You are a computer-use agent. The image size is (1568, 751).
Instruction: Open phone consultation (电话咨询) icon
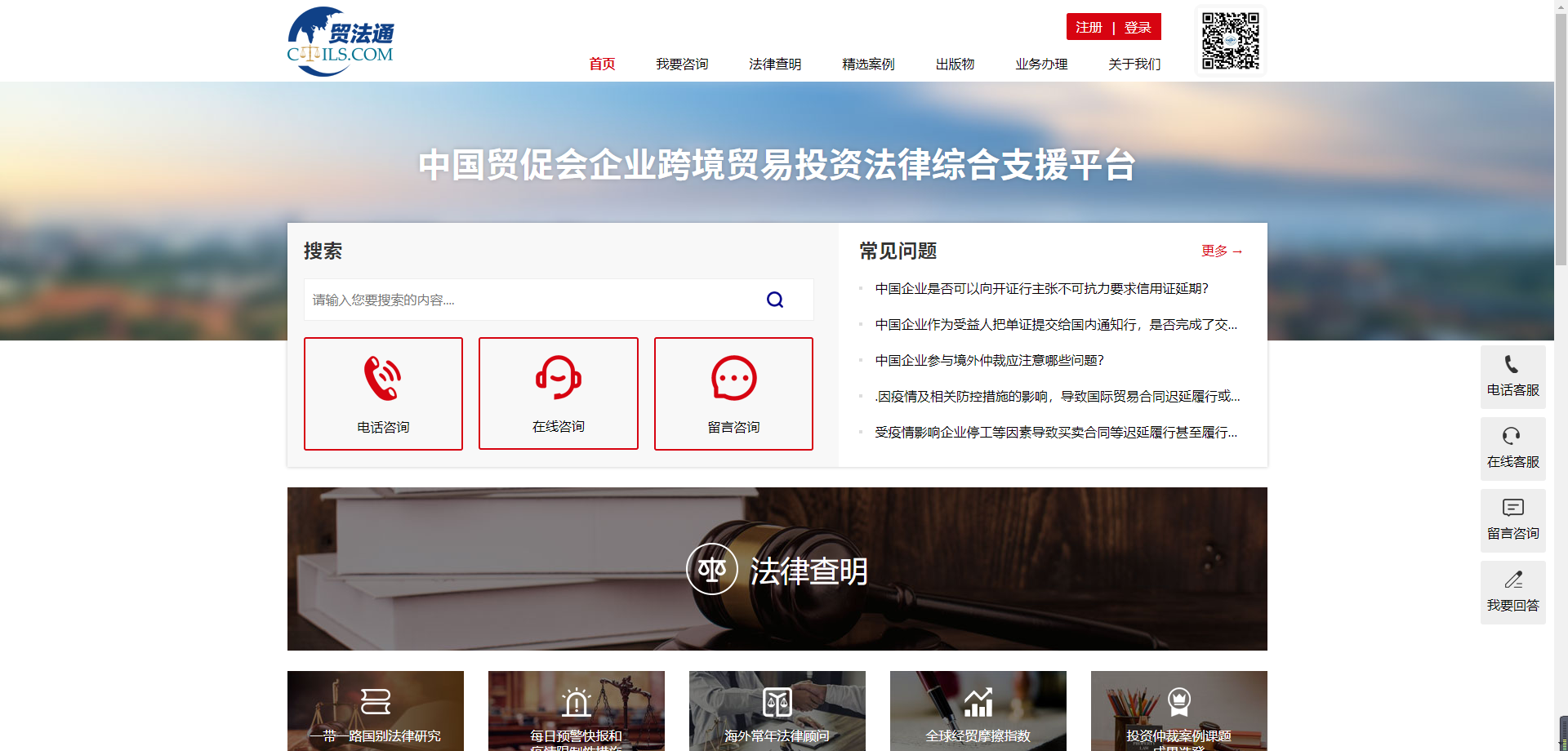tap(382, 378)
